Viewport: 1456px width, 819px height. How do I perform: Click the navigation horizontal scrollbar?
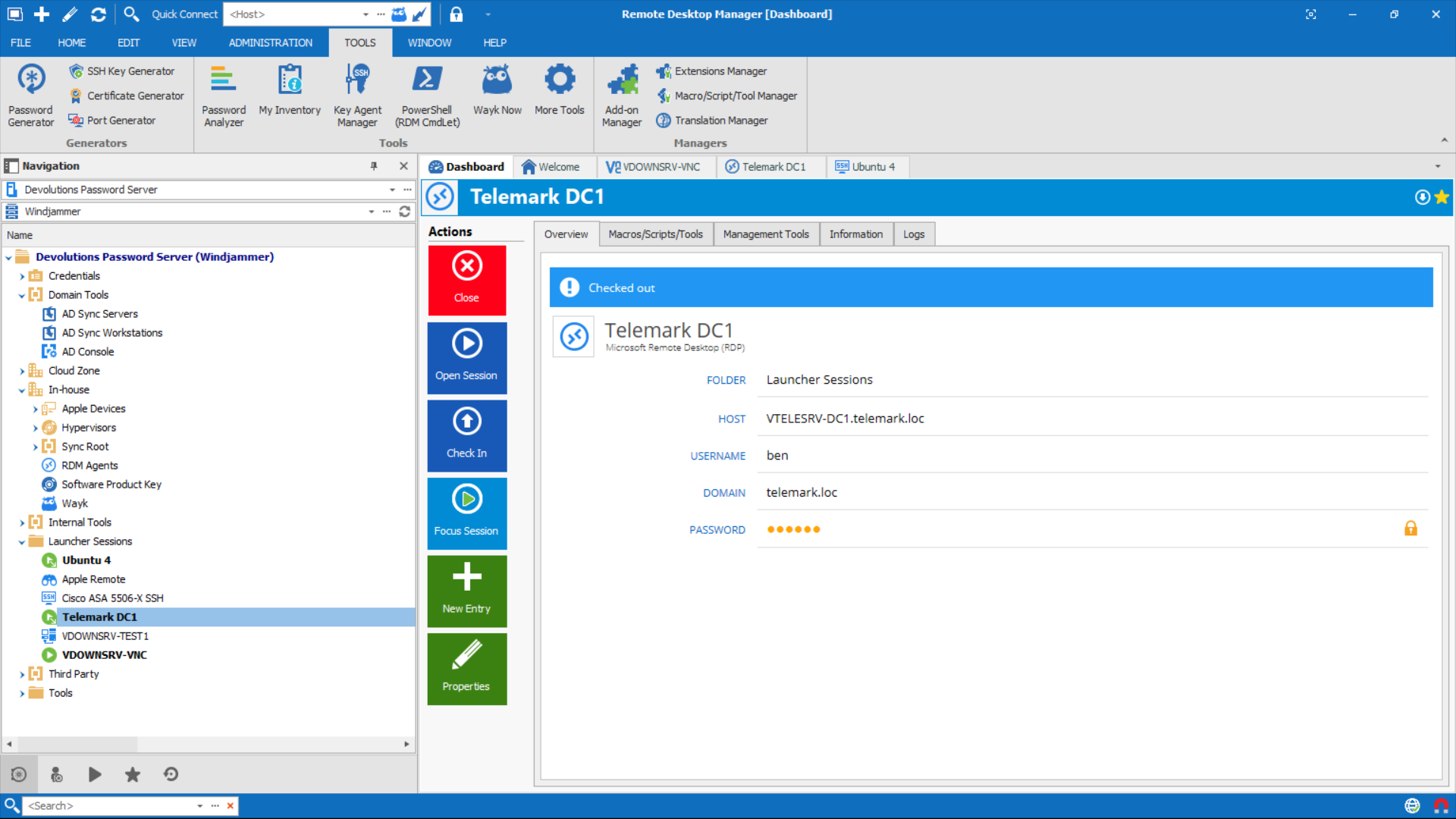tap(78, 744)
